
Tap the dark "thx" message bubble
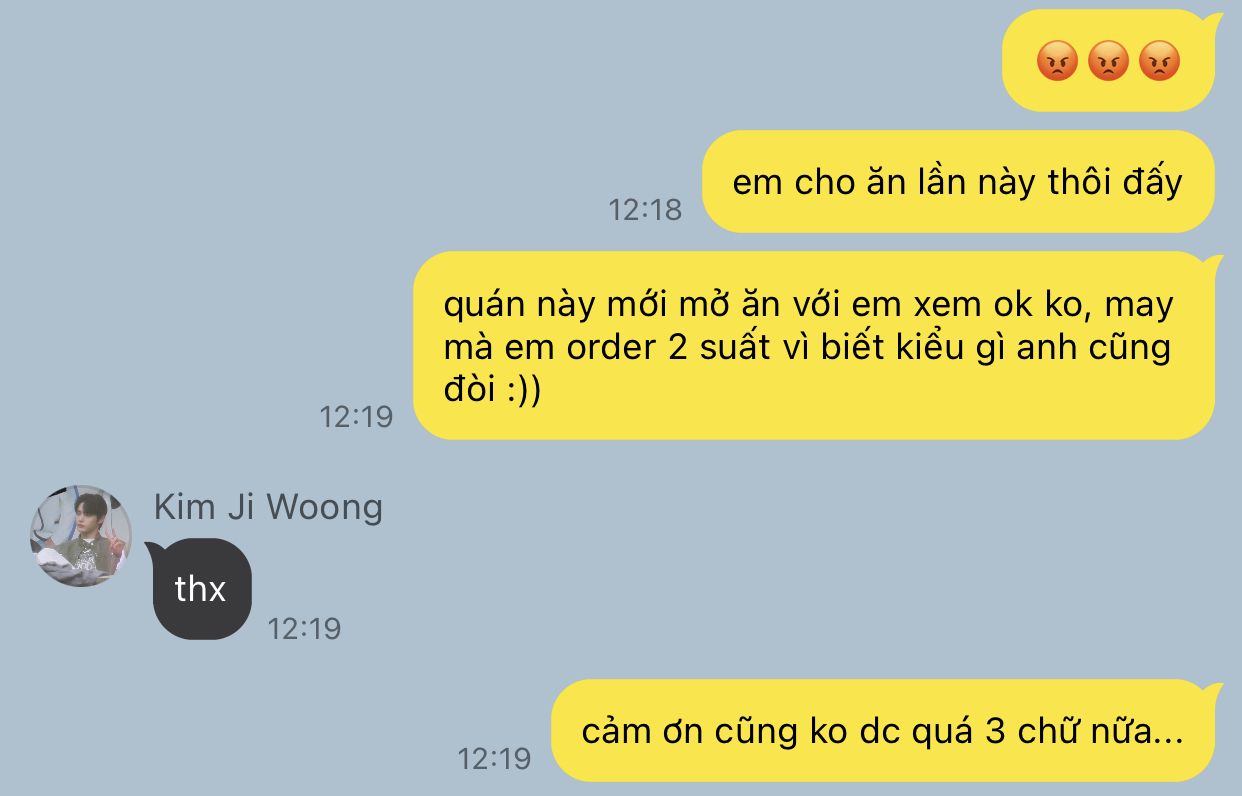pos(202,589)
